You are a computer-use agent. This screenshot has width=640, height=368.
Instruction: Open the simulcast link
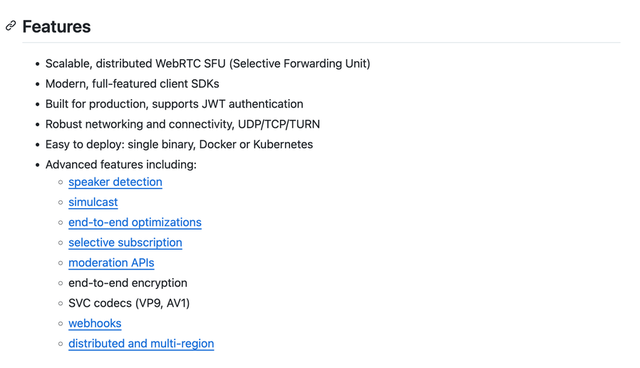pyautogui.click(x=93, y=202)
